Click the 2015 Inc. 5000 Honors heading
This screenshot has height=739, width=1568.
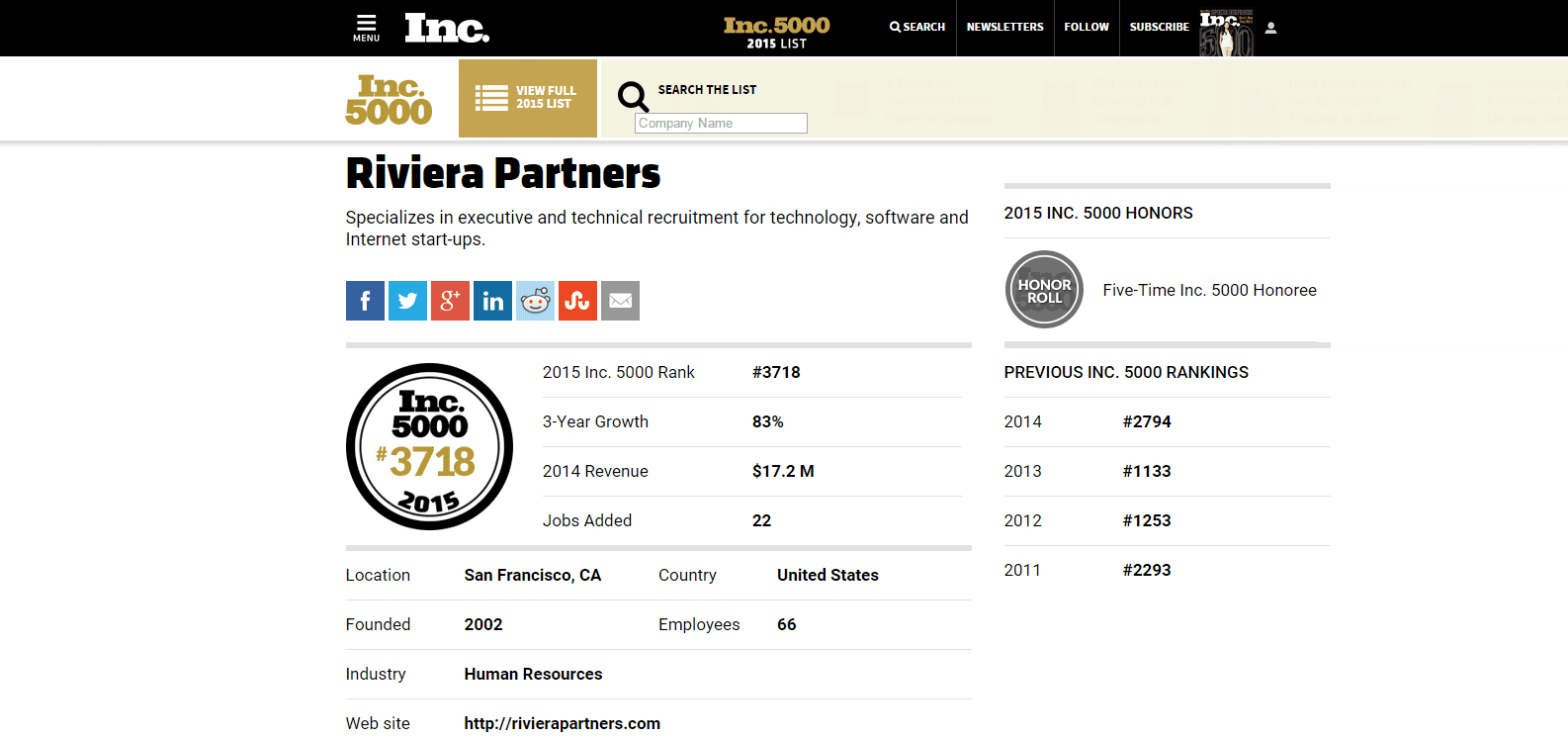point(1098,213)
